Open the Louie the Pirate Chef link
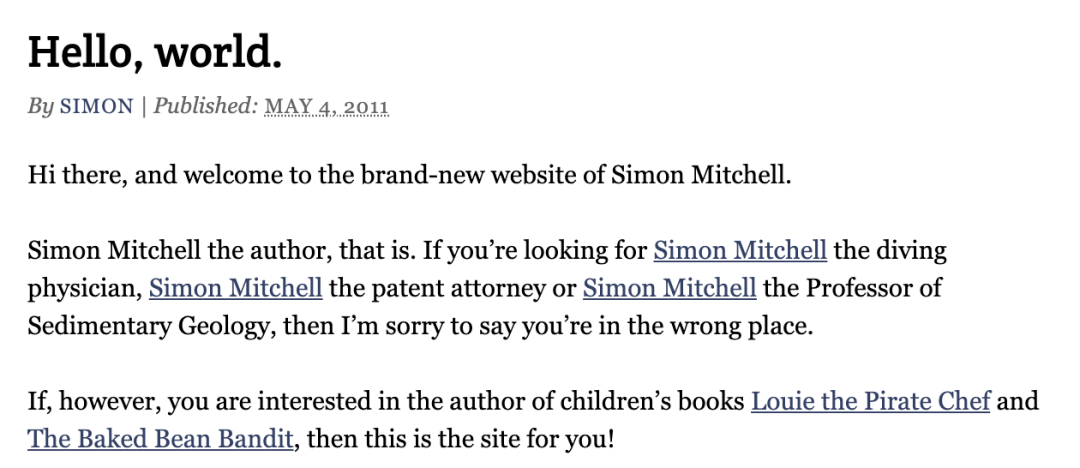This screenshot has width=1080, height=468. (871, 400)
